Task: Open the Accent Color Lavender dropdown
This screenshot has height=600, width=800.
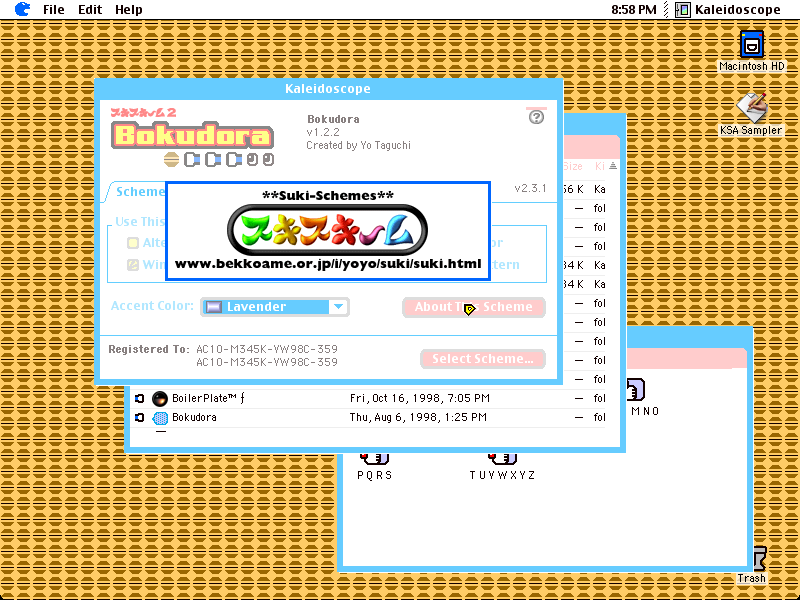Action: point(275,307)
